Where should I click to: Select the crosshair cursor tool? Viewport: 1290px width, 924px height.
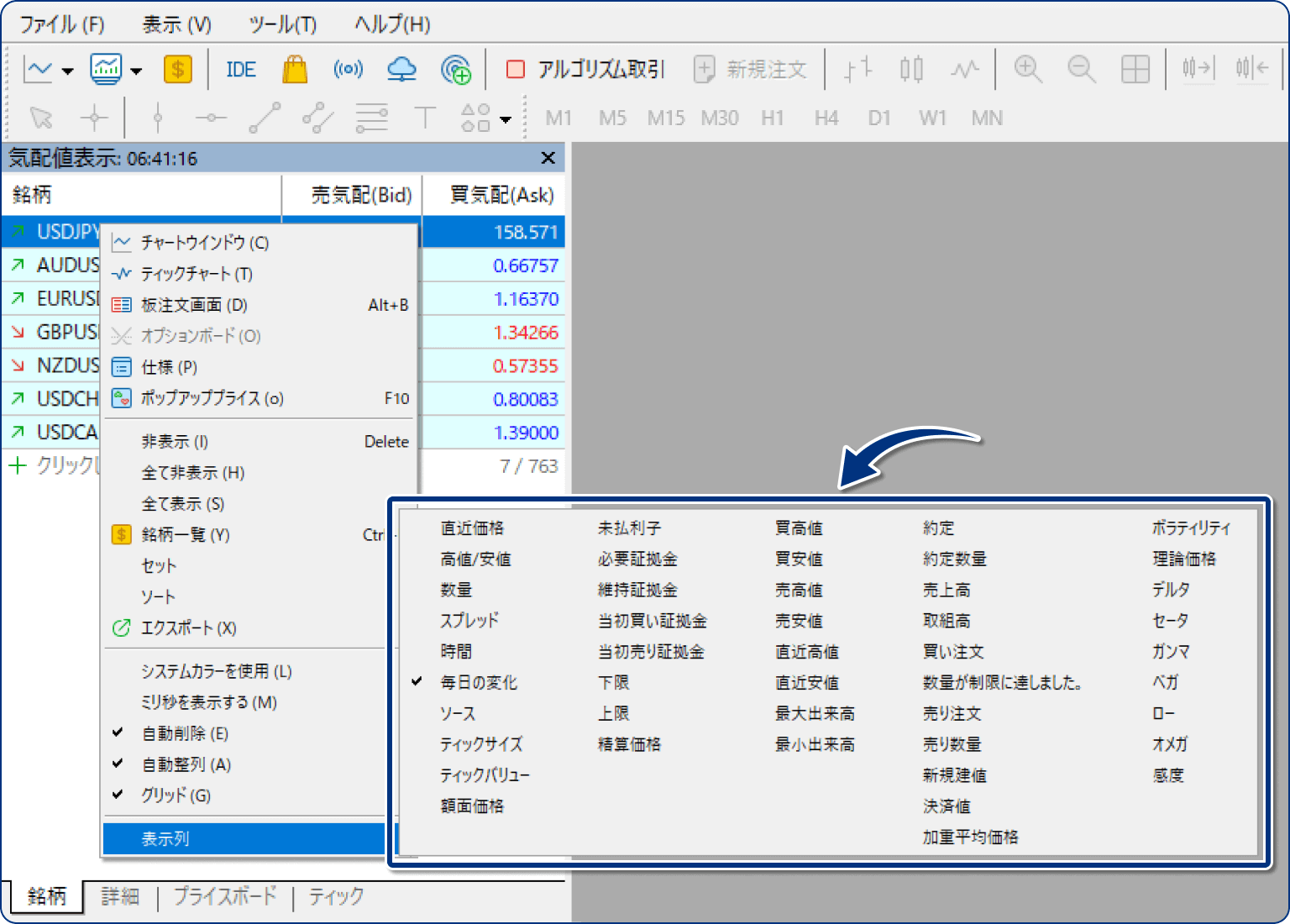(x=94, y=118)
